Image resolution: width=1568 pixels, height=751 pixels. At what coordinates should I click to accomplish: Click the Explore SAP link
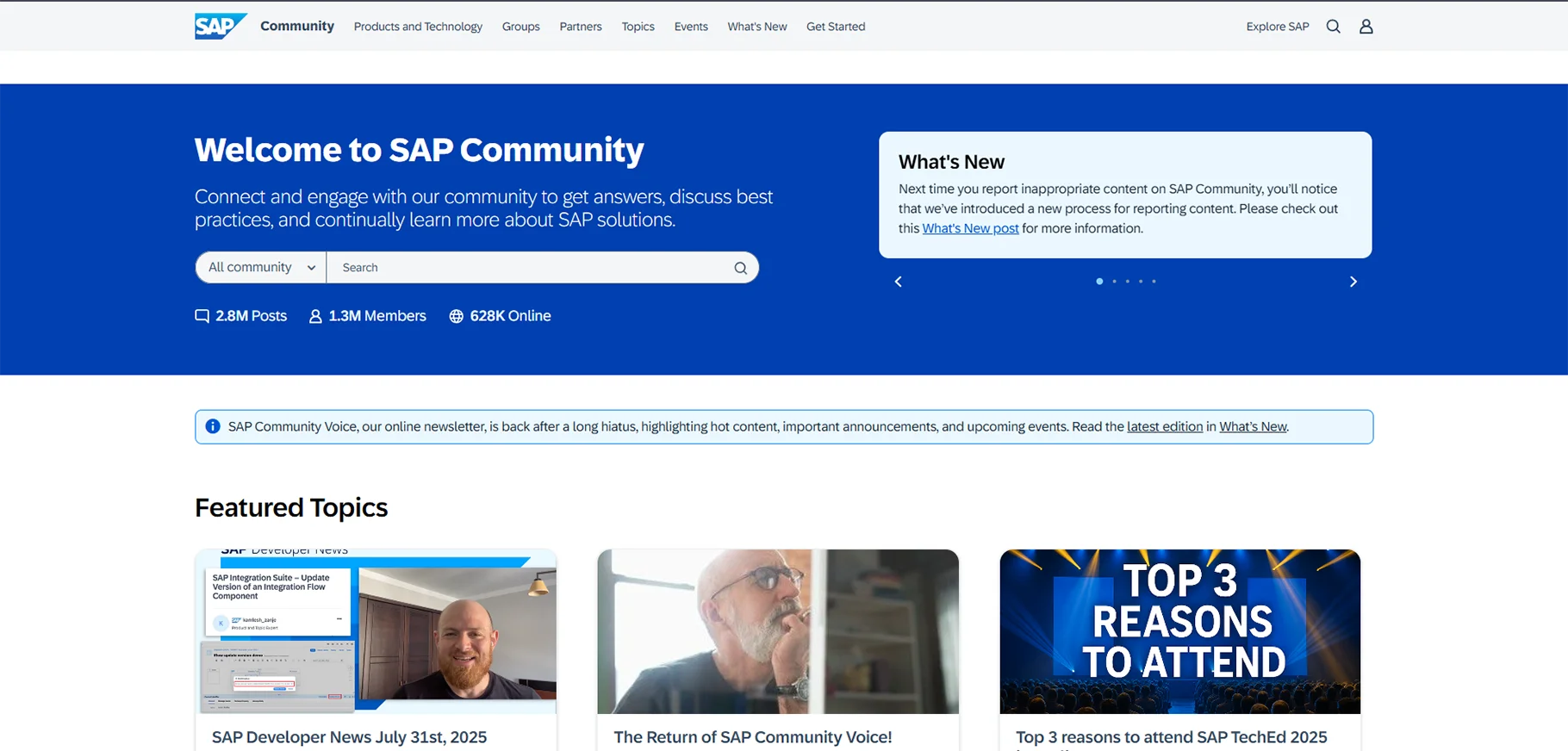[1278, 27]
